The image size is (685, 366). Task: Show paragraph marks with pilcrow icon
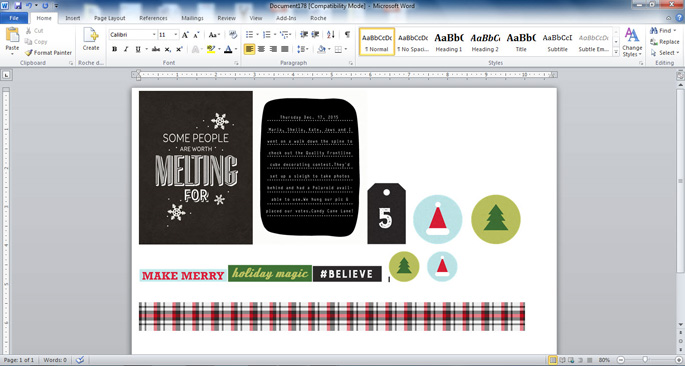[x=347, y=35]
